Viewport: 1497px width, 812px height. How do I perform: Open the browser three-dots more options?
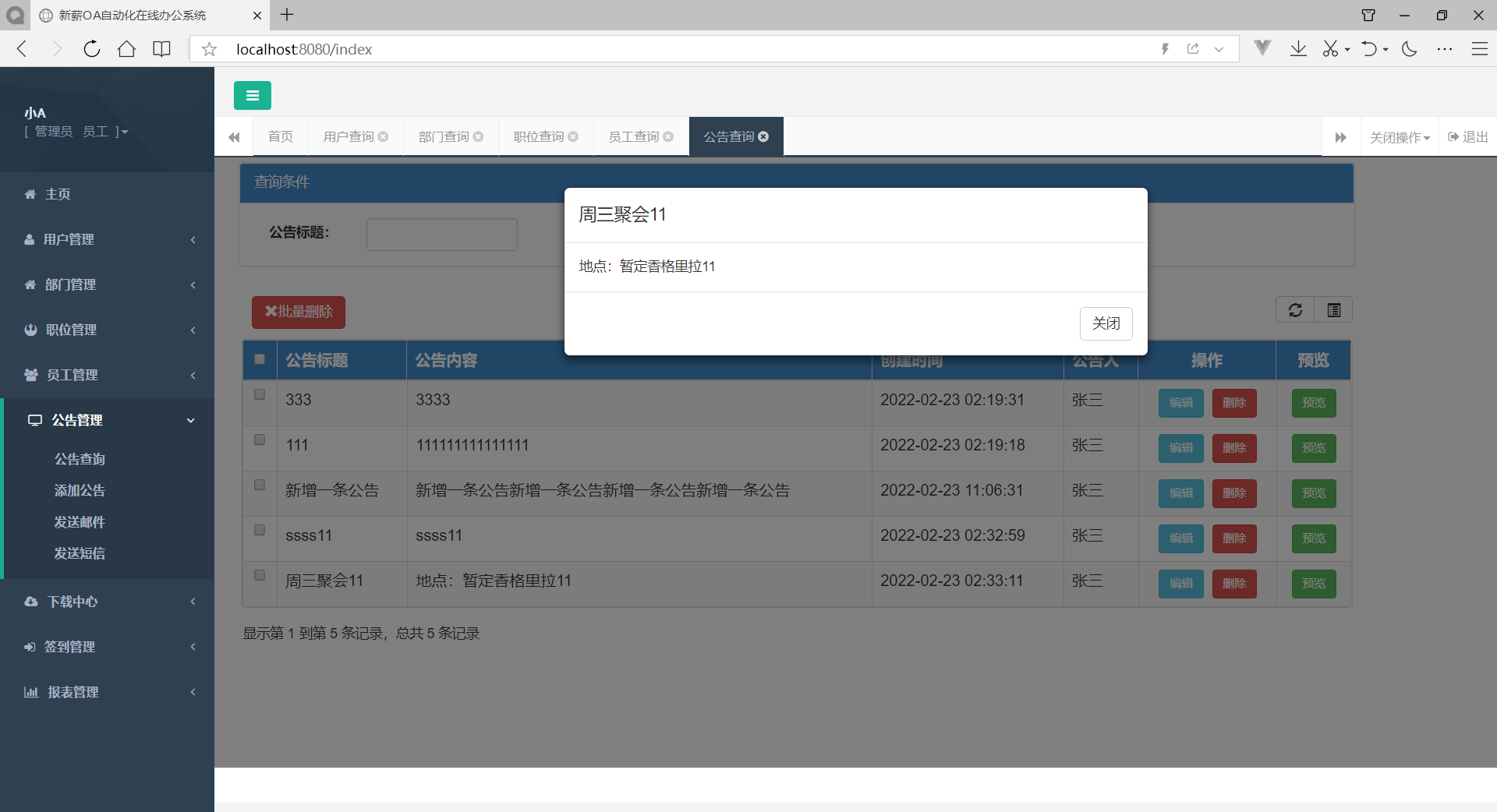(1445, 49)
